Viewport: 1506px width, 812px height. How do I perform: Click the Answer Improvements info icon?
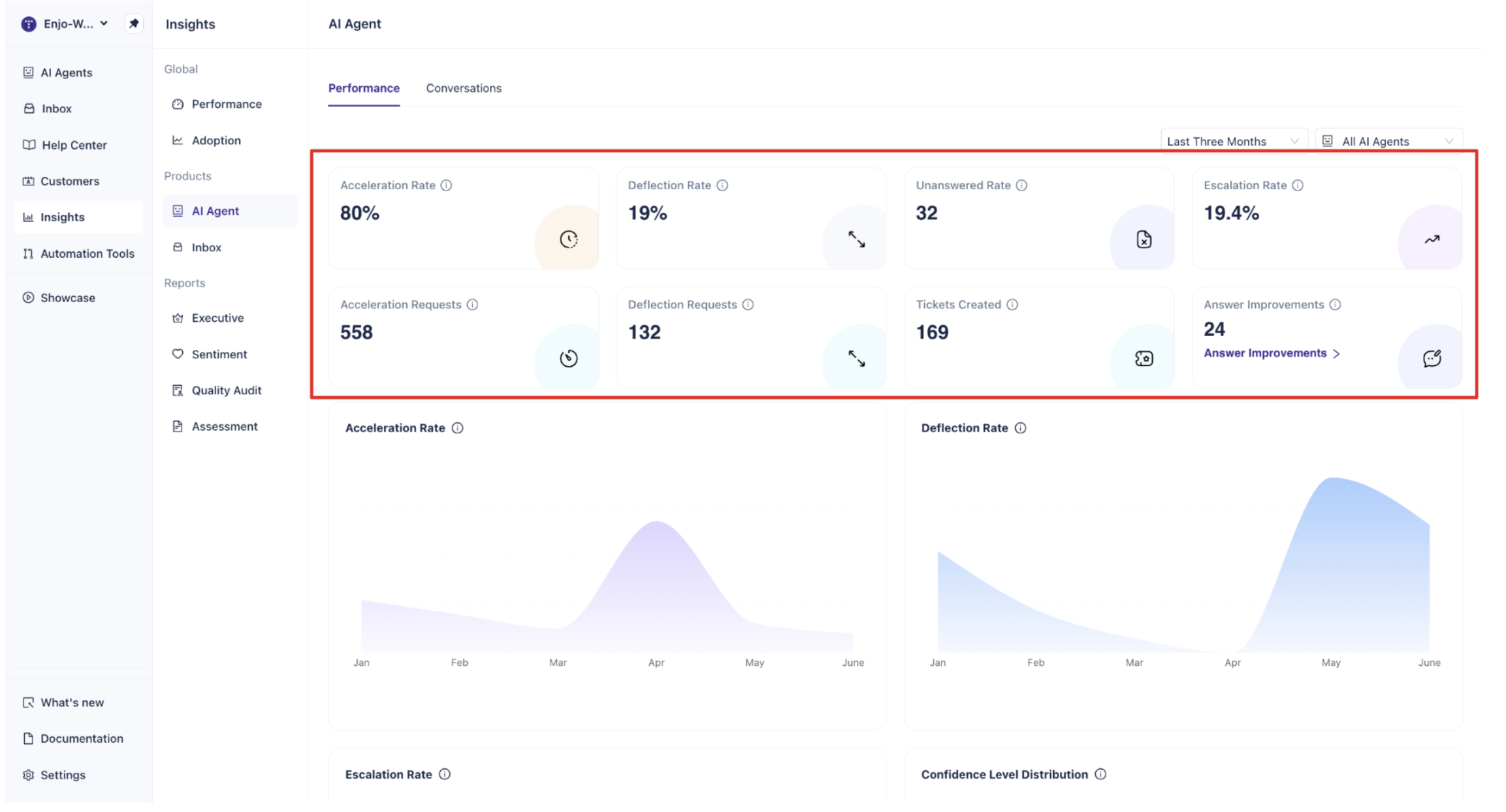tap(1336, 305)
